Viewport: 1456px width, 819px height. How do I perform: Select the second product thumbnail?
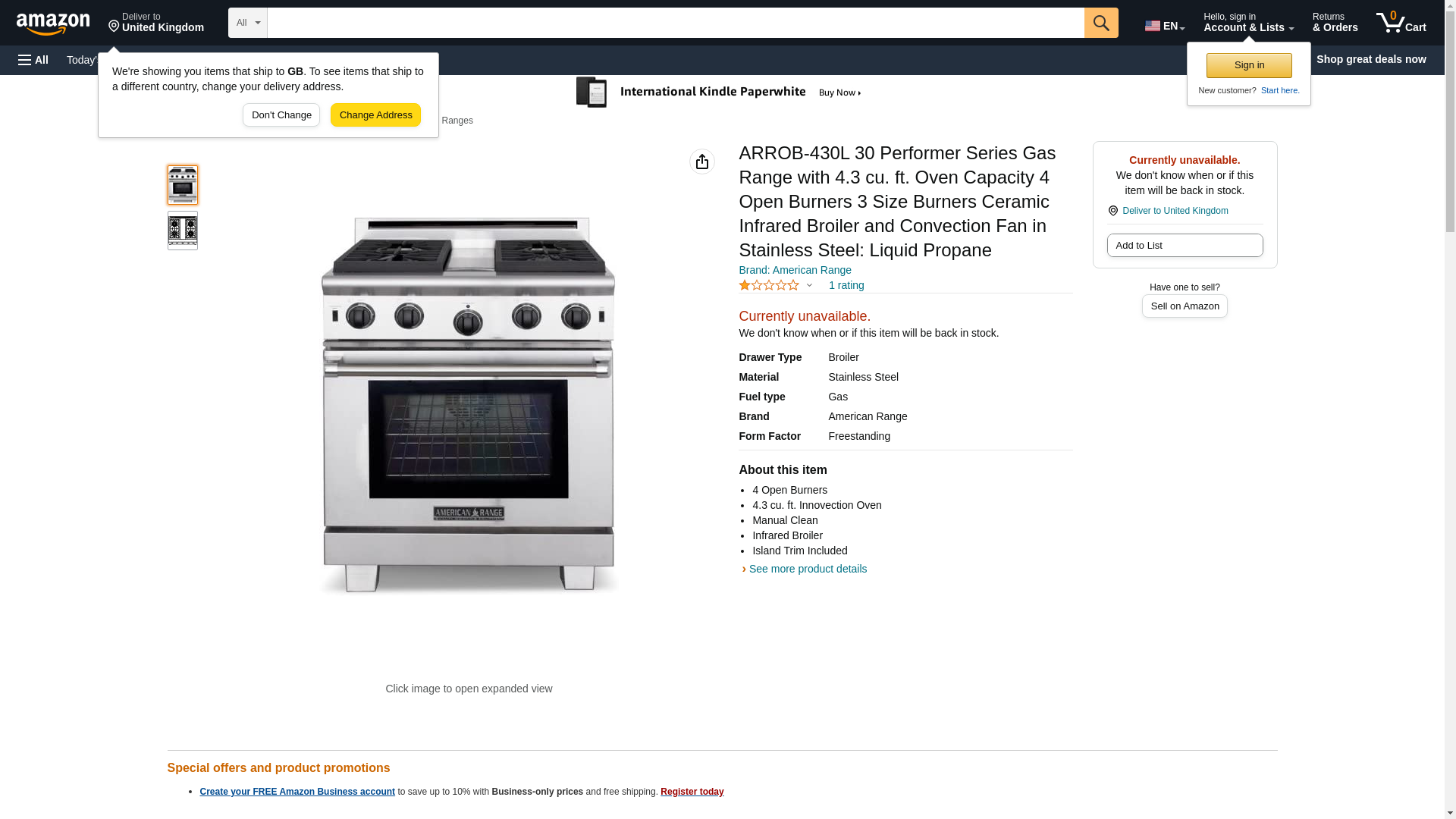[x=183, y=231]
